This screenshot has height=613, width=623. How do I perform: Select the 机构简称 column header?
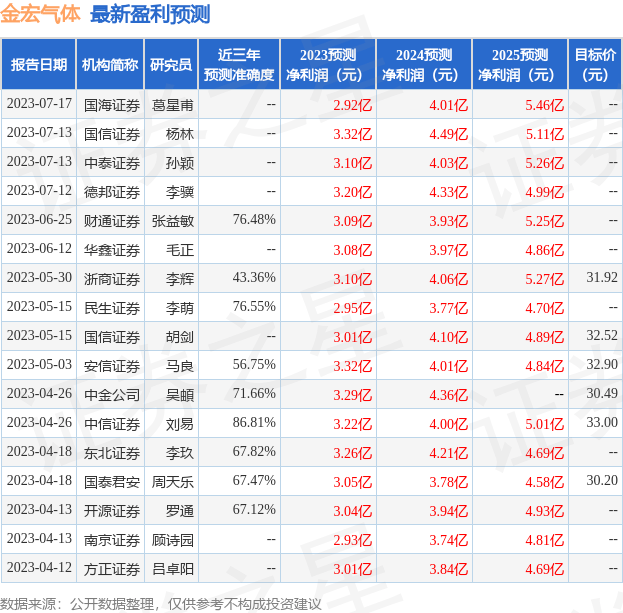(110, 64)
